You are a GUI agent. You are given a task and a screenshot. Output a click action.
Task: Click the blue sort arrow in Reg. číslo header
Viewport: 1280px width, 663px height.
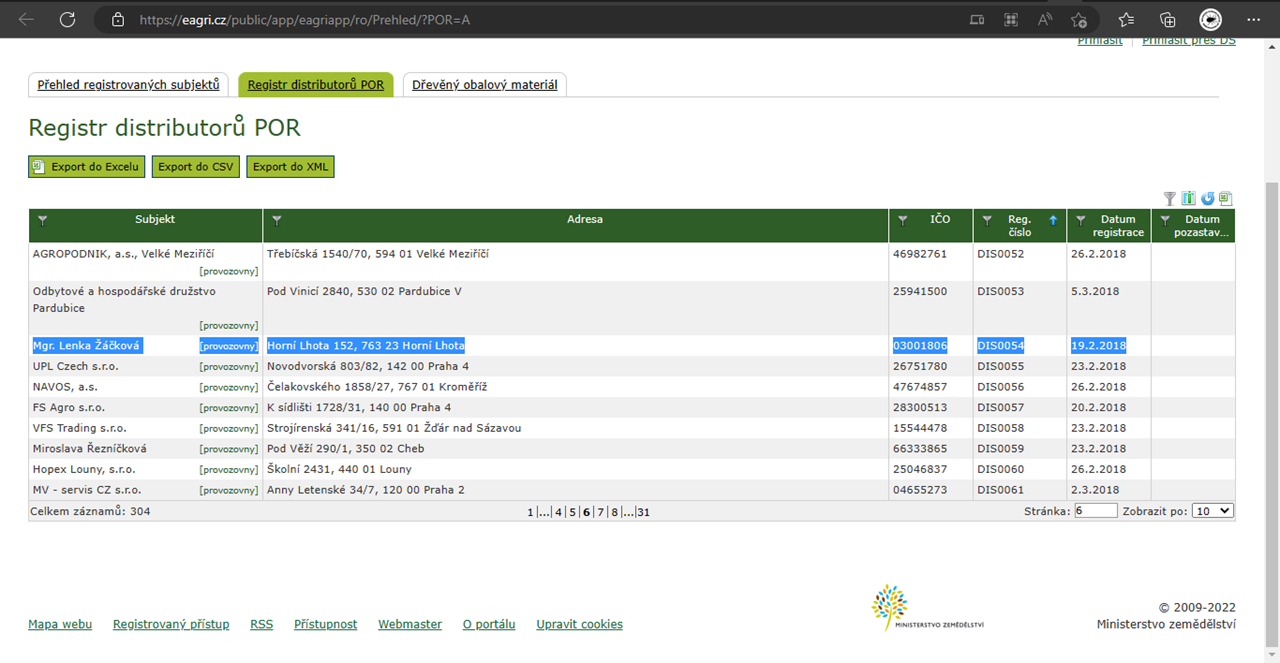(x=1053, y=220)
